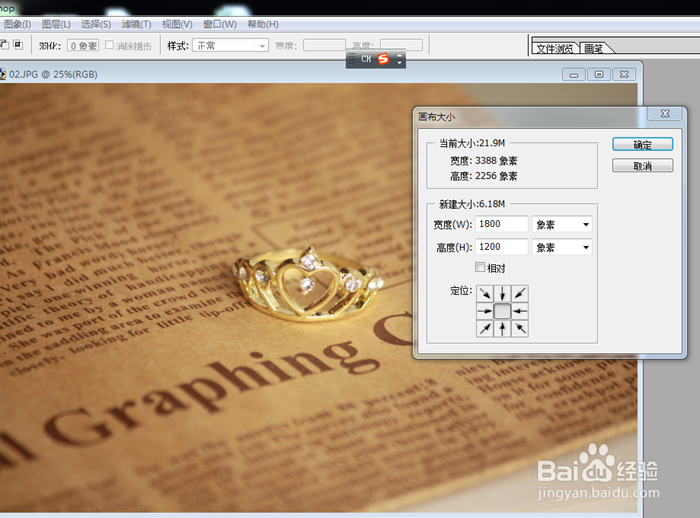The height and width of the screenshot is (518, 700).
Task: Open the 窗口(W) menu
Action: 220,24
